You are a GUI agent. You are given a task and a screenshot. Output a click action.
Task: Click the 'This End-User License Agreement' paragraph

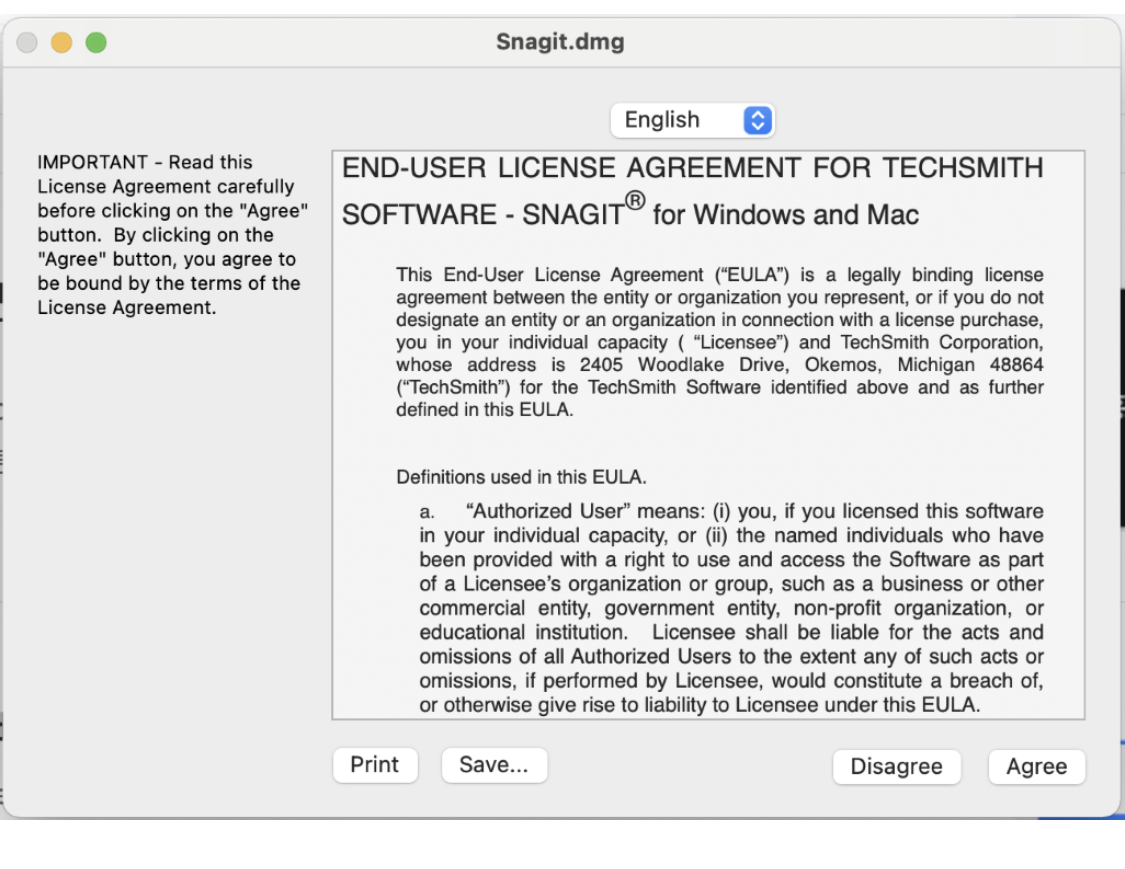tap(720, 342)
